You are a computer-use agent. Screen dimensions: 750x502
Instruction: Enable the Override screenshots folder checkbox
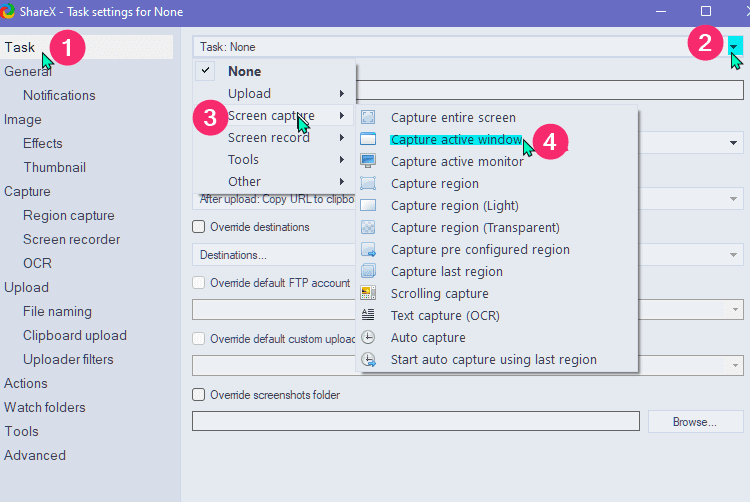tap(199, 394)
